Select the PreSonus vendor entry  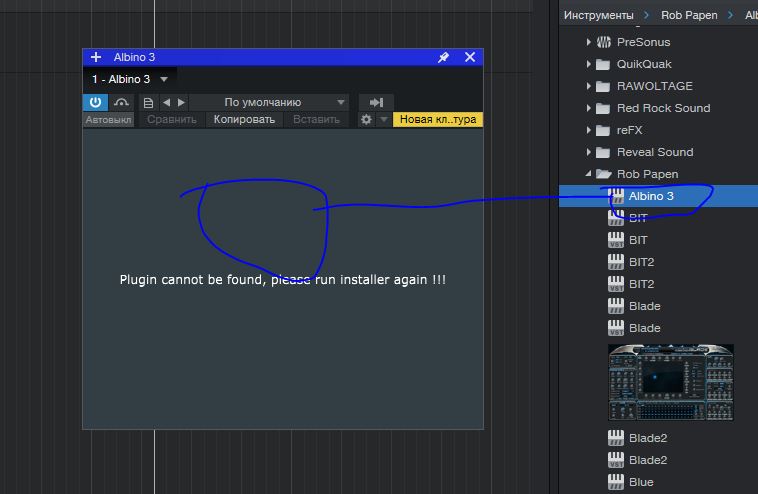pos(643,42)
